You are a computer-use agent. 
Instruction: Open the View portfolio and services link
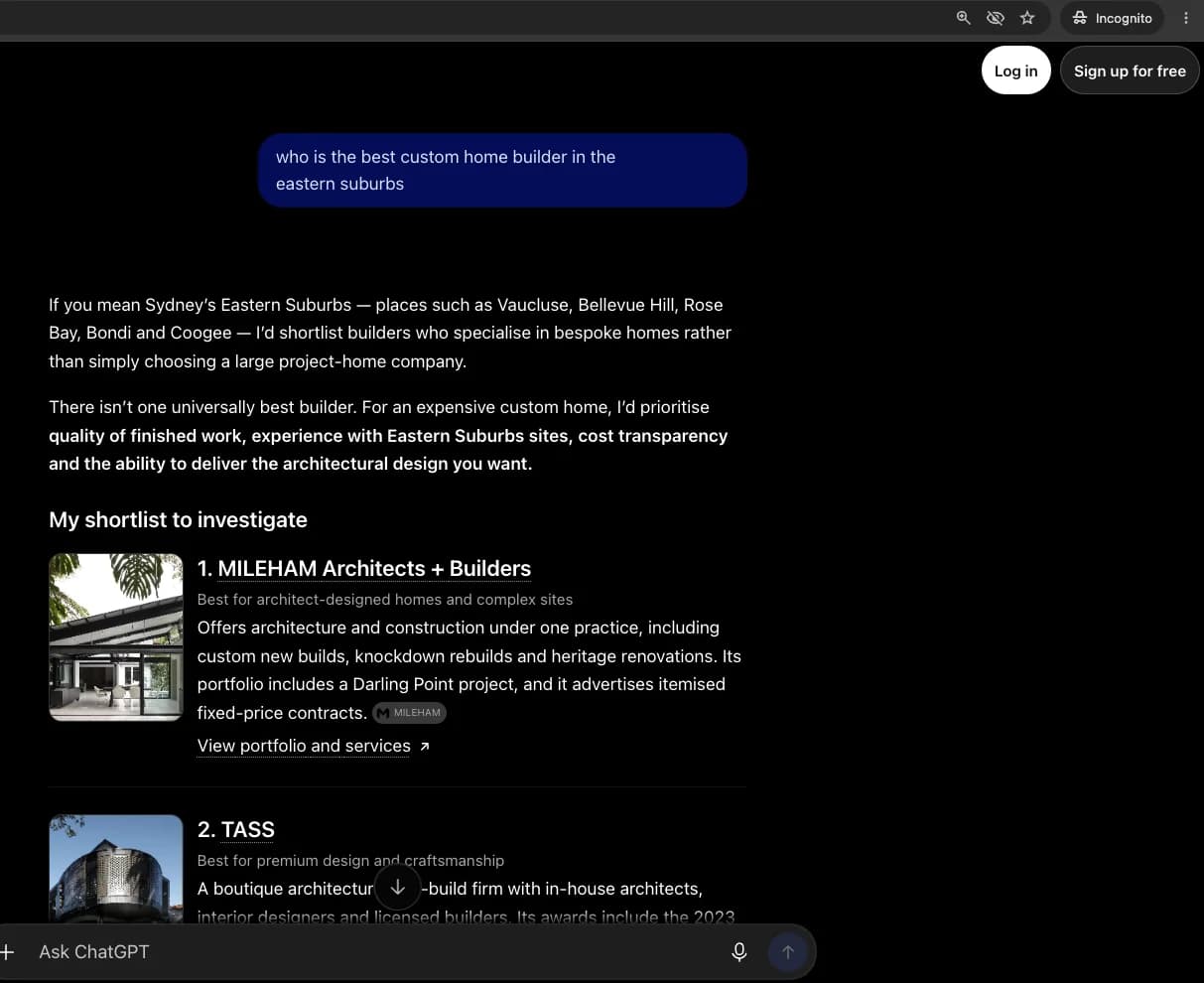(304, 746)
